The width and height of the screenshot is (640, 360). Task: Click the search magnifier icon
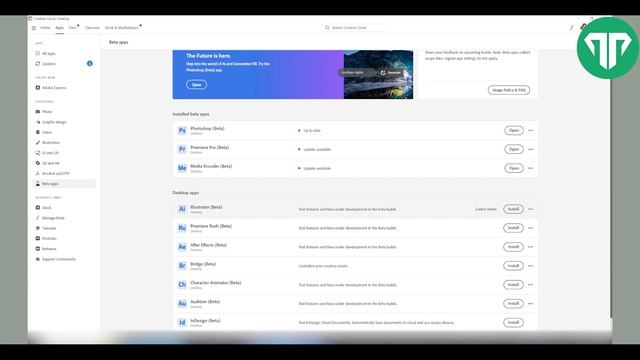tap(327, 28)
